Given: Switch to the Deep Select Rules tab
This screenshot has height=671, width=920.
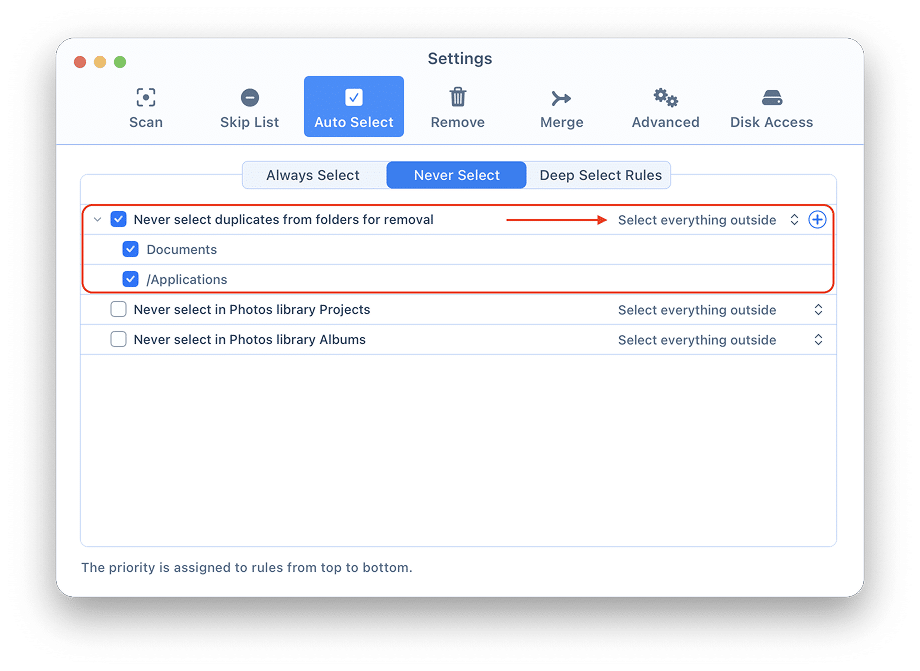Looking at the screenshot, I should pyautogui.click(x=600, y=175).
